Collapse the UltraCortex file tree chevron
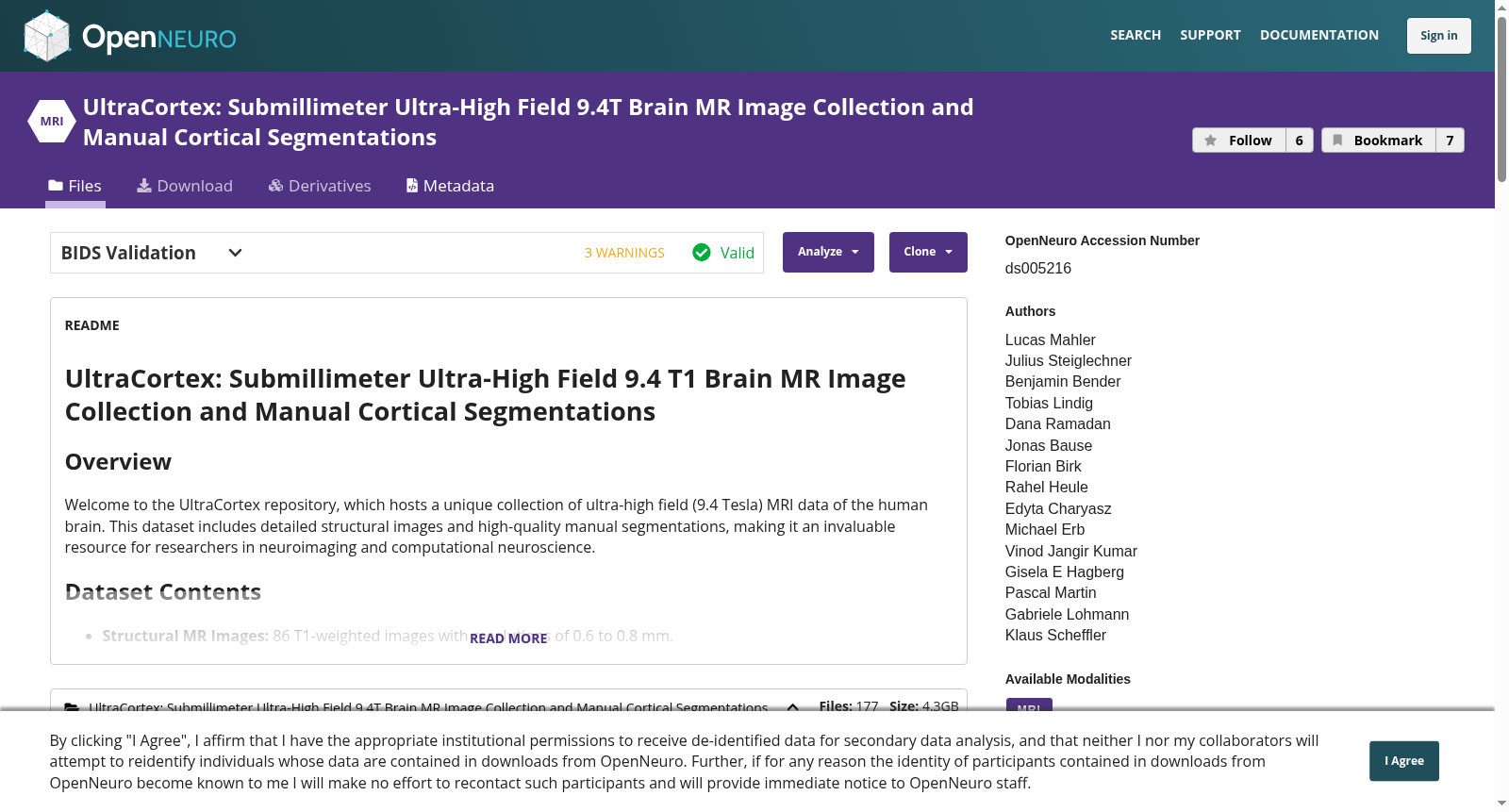 [x=793, y=707]
